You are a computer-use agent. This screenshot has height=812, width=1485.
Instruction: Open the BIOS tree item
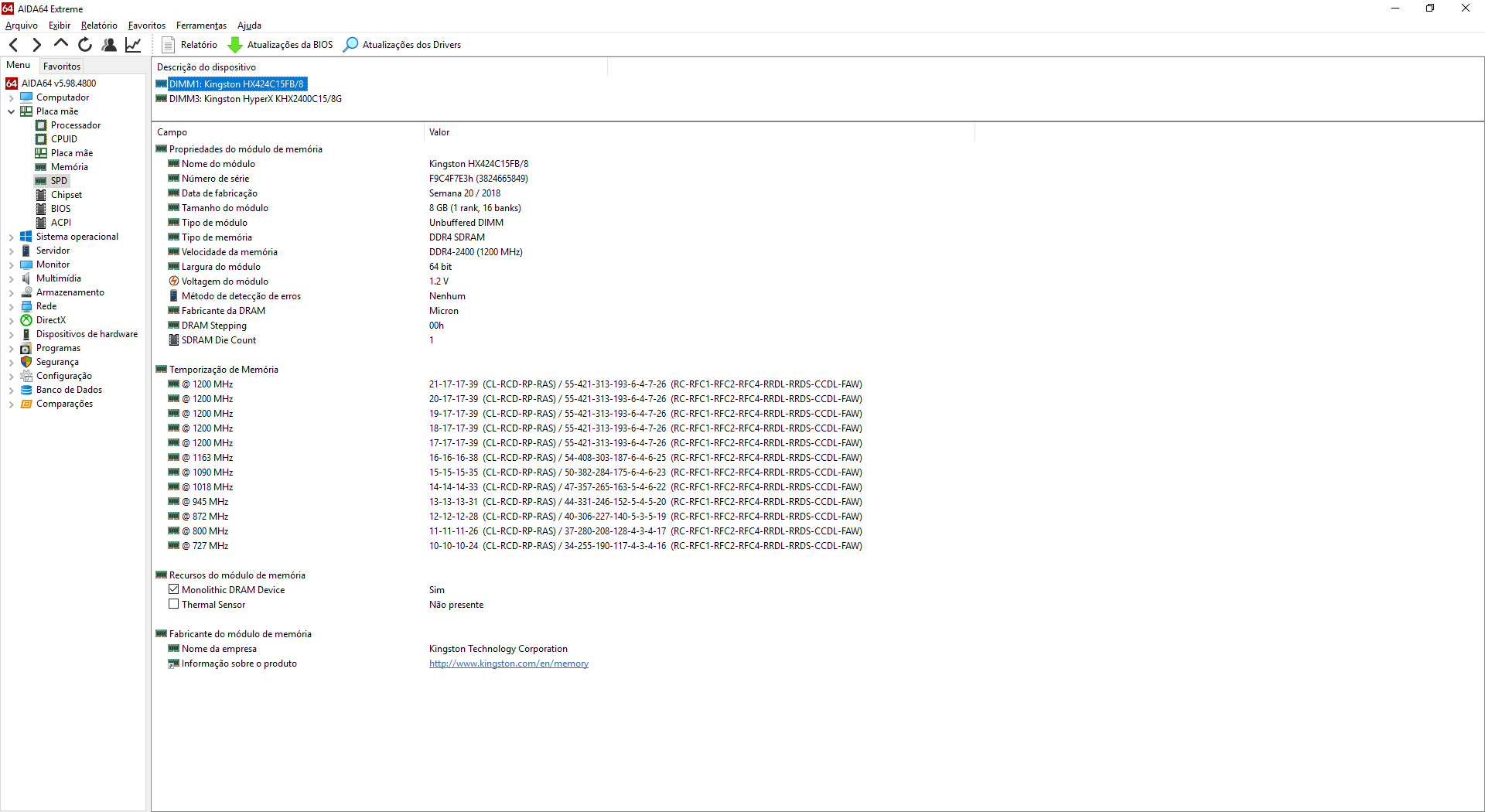click(61, 209)
